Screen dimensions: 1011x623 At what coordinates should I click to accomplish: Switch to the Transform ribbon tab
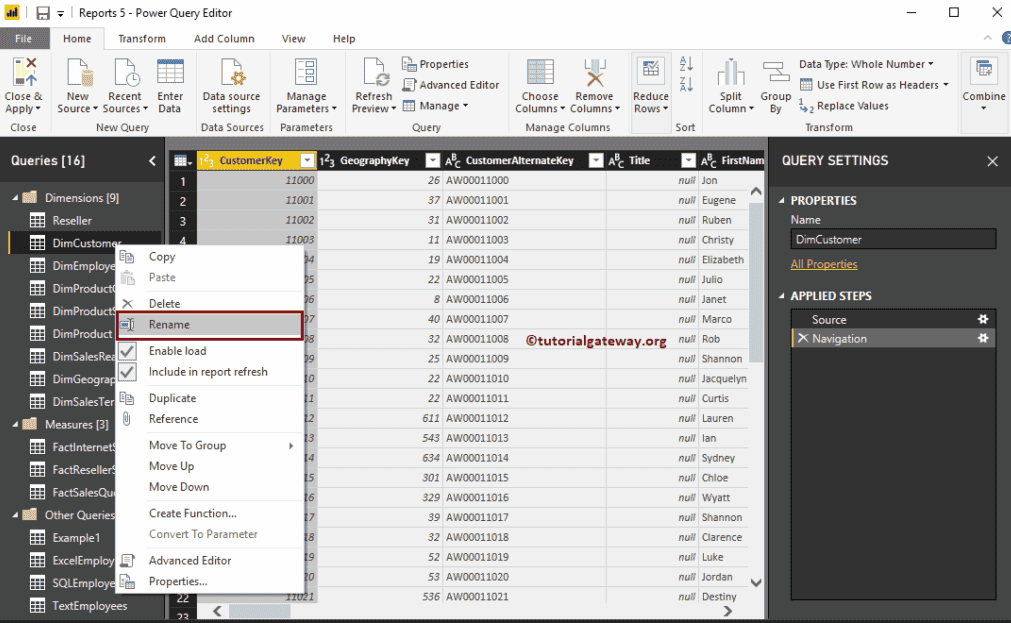click(141, 38)
